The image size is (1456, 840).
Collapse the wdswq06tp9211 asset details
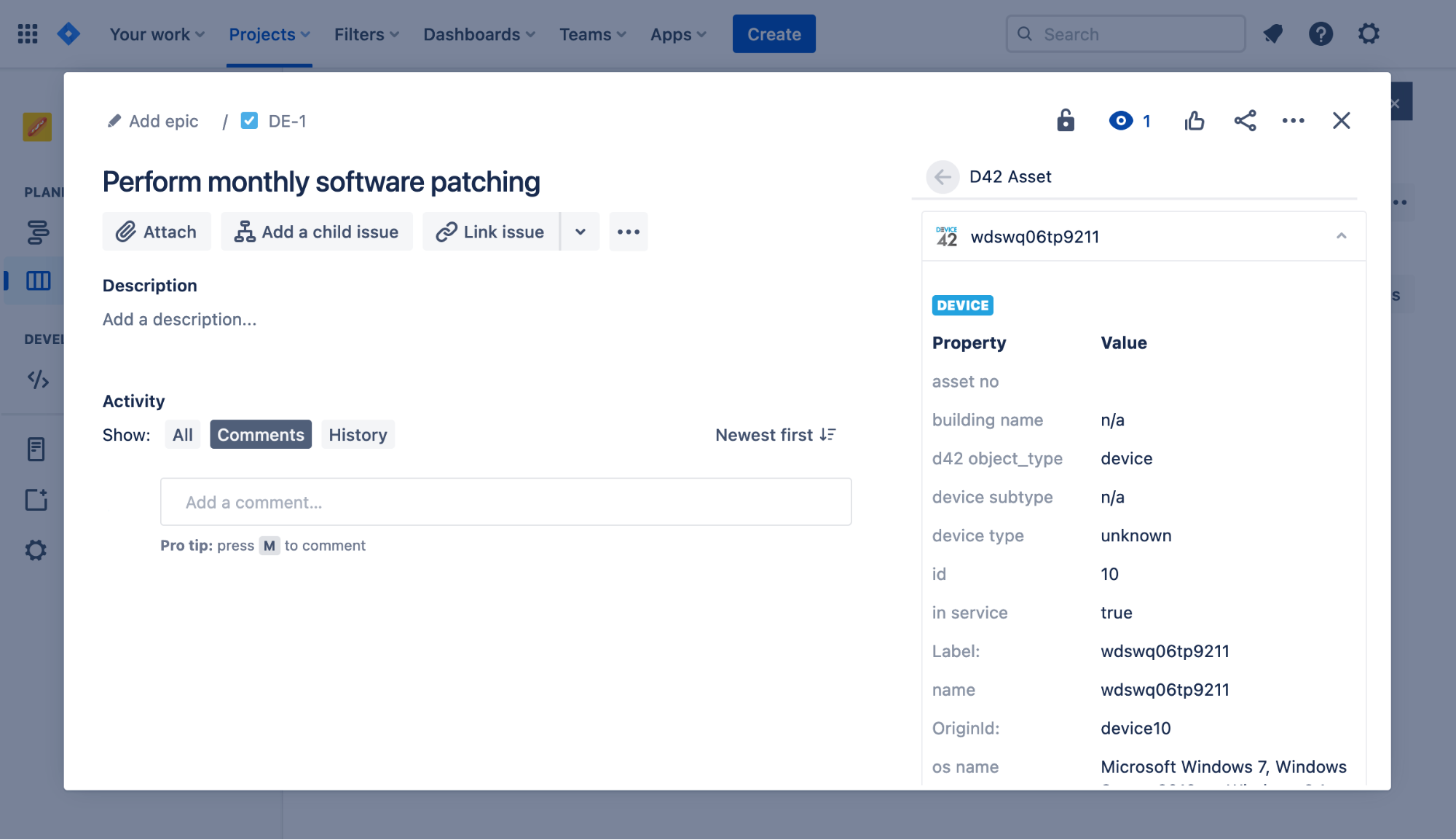pos(1340,235)
